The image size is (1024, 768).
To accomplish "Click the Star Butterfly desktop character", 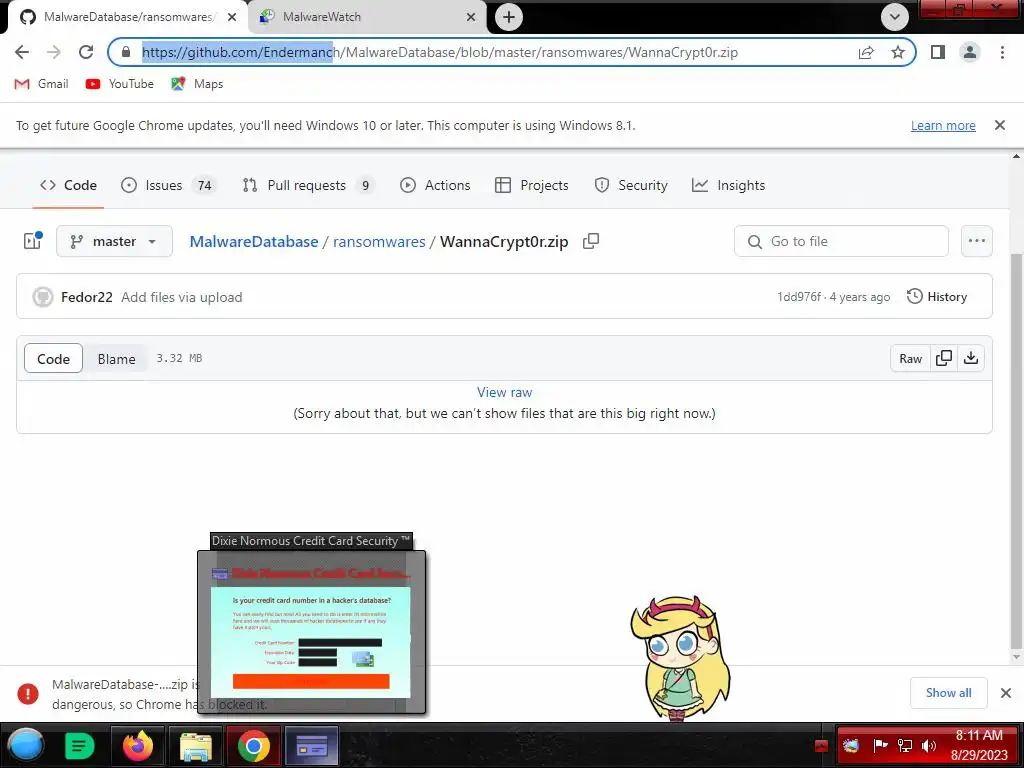I will click(x=680, y=658).
